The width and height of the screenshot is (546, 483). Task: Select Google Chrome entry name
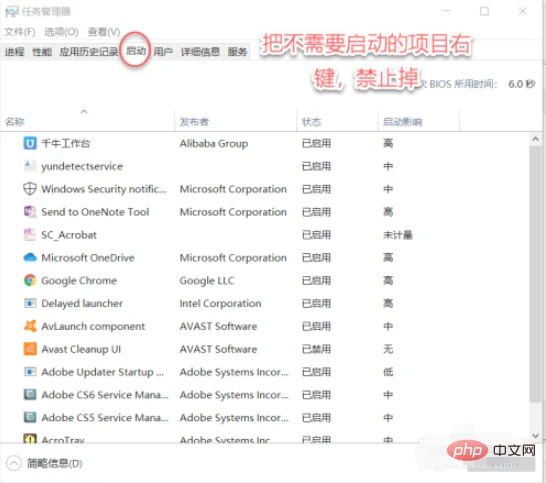79,281
